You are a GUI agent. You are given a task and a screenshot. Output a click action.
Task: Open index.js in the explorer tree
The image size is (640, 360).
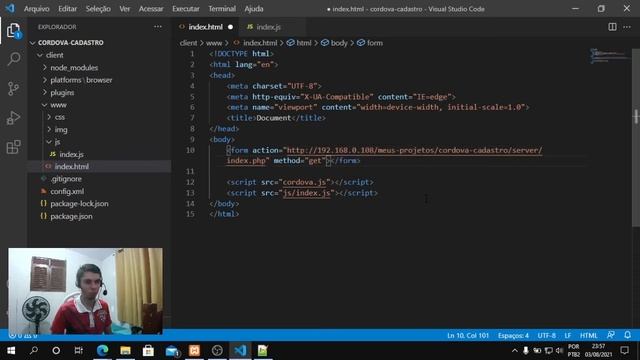coord(71,154)
